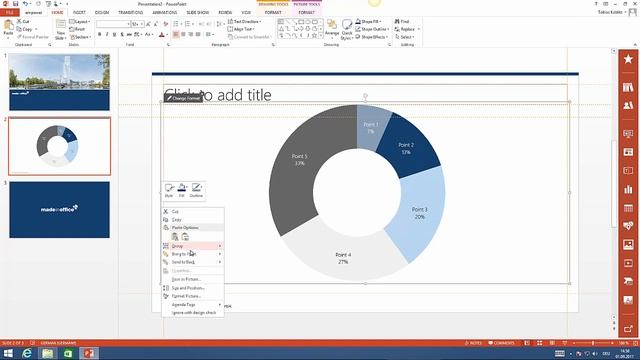Click the Arrange button in Drawing group
The width and height of the screenshot is (640, 360).
[332, 29]
